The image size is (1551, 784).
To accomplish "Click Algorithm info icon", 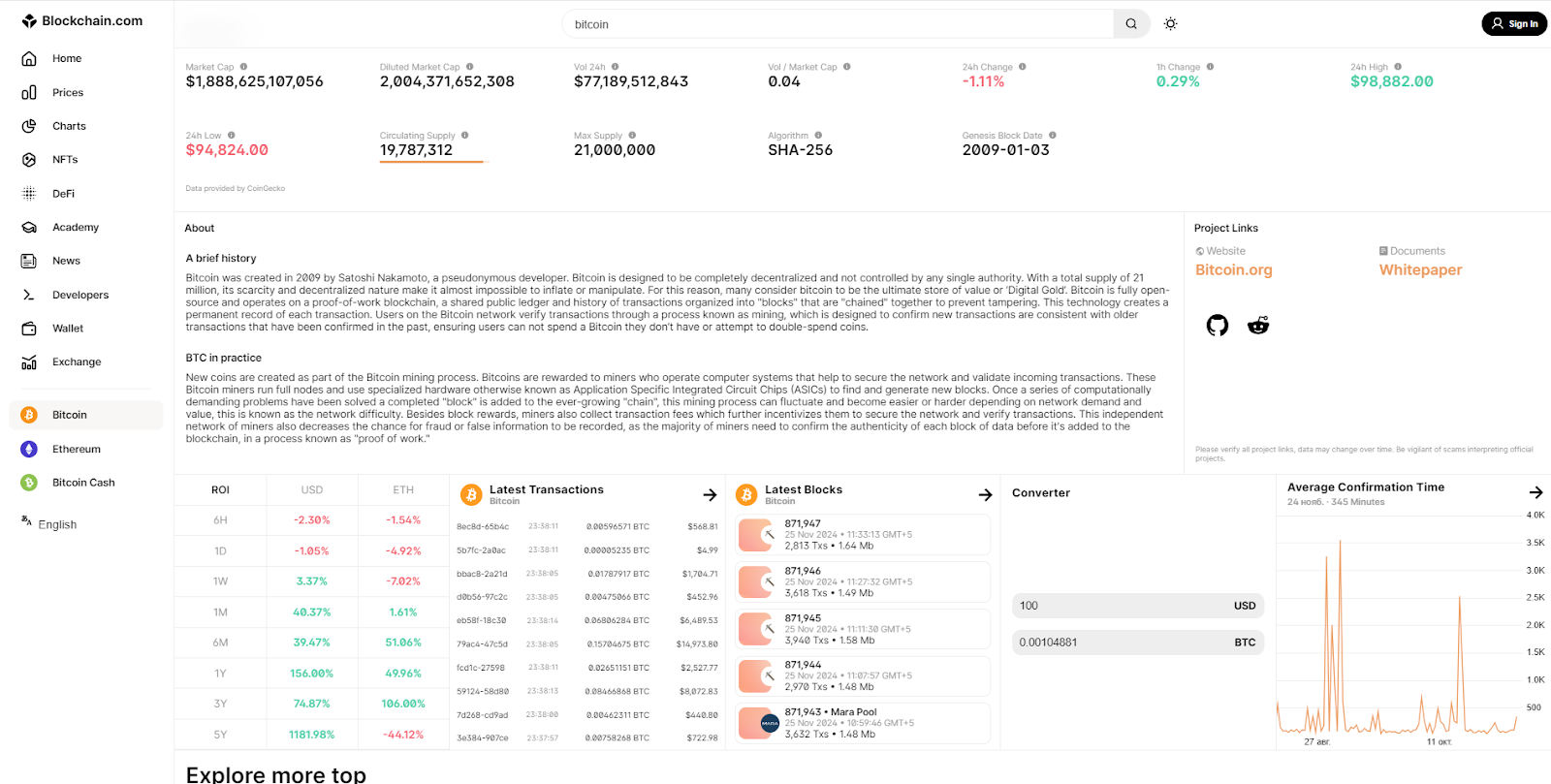I will (818, 136).
